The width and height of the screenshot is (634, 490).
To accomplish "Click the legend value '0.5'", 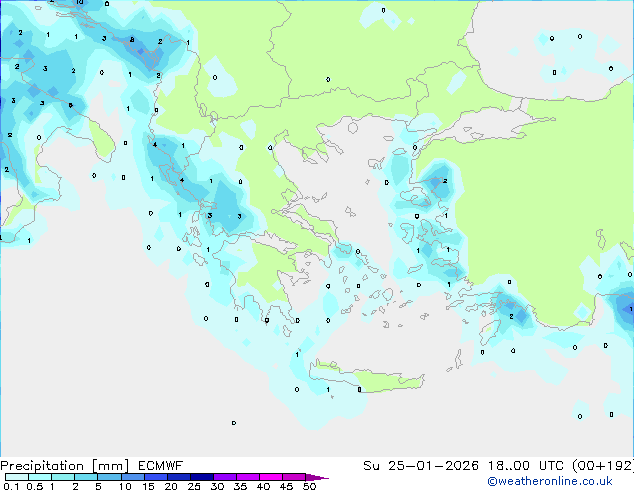I will (35, 486).
